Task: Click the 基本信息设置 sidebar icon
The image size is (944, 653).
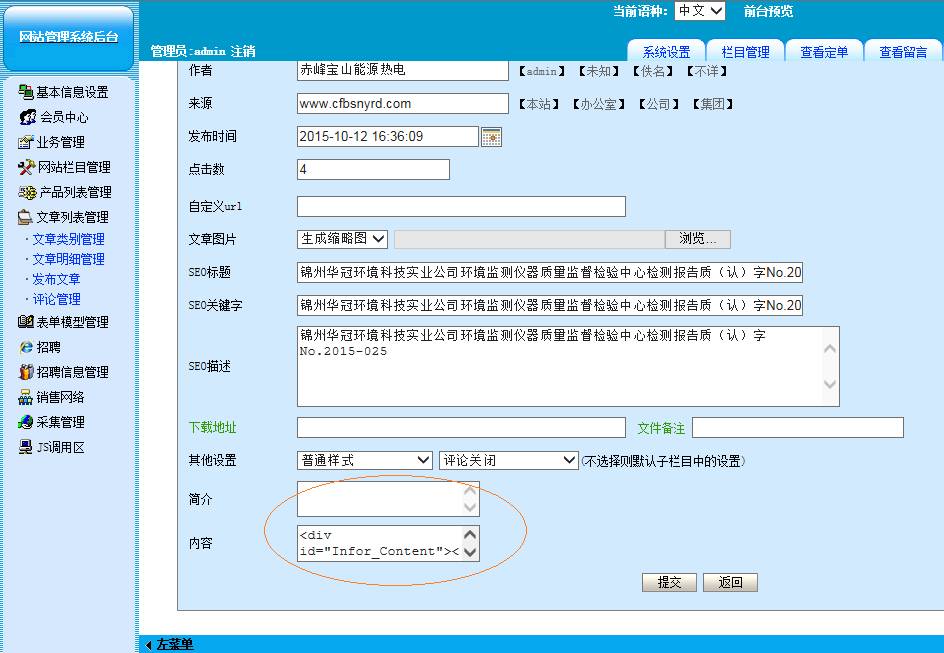Action: click(x=26, y=92)
